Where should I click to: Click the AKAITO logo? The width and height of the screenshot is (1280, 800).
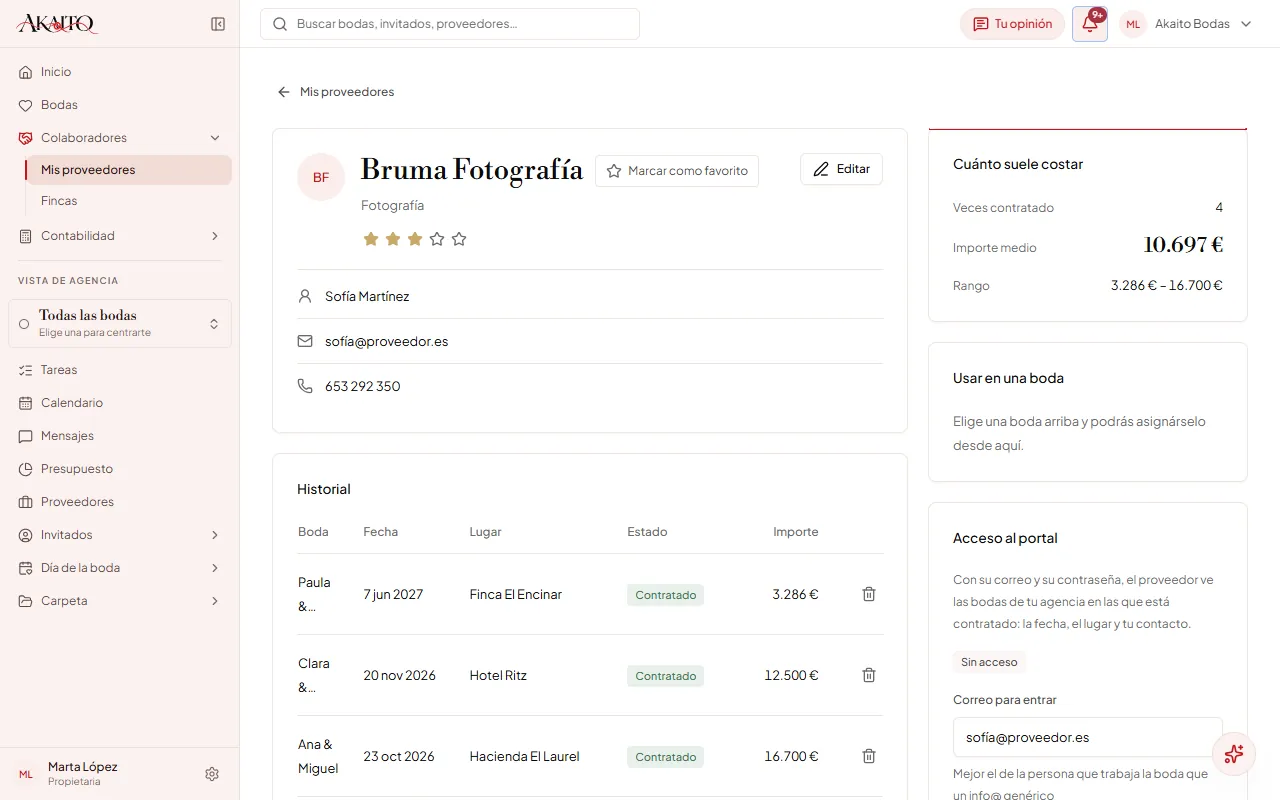pos(57,24)
